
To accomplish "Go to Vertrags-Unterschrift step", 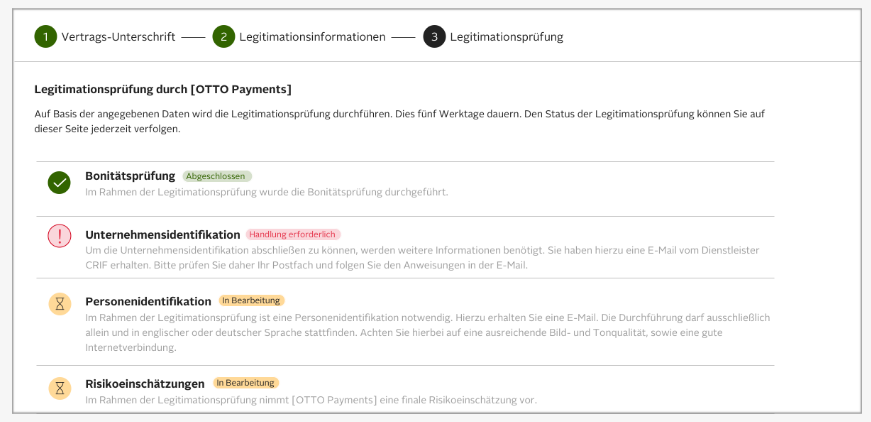I will tap(118, 37).
